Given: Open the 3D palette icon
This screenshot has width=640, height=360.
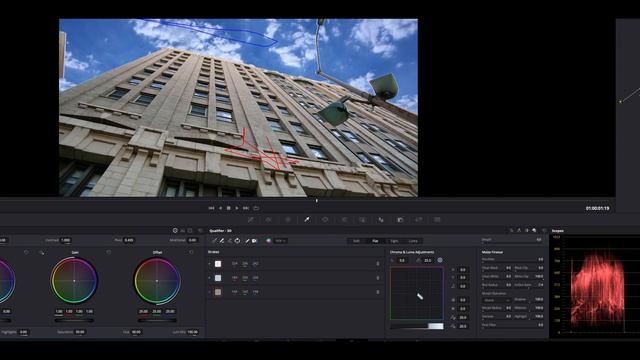Looking at the screenshot, I should point(437,220).
